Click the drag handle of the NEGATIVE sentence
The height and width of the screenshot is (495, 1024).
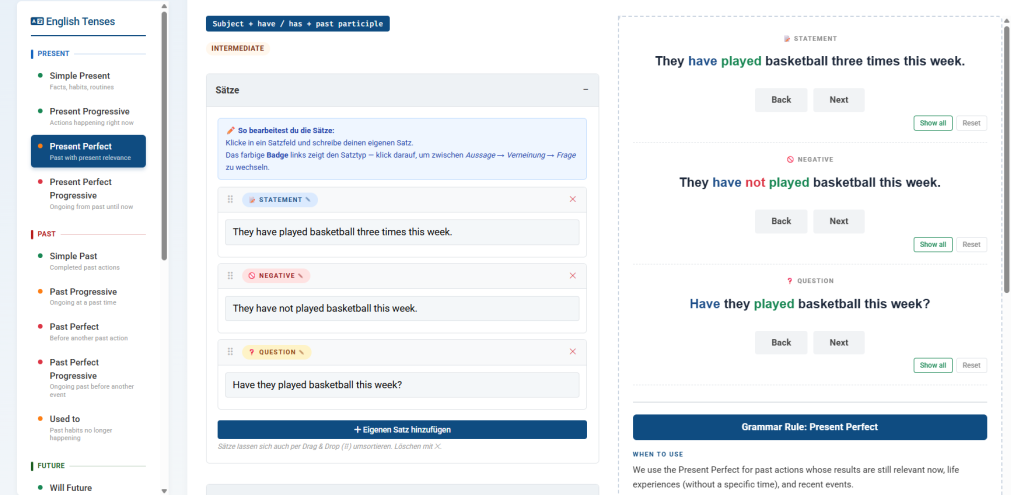click(230, 276)
